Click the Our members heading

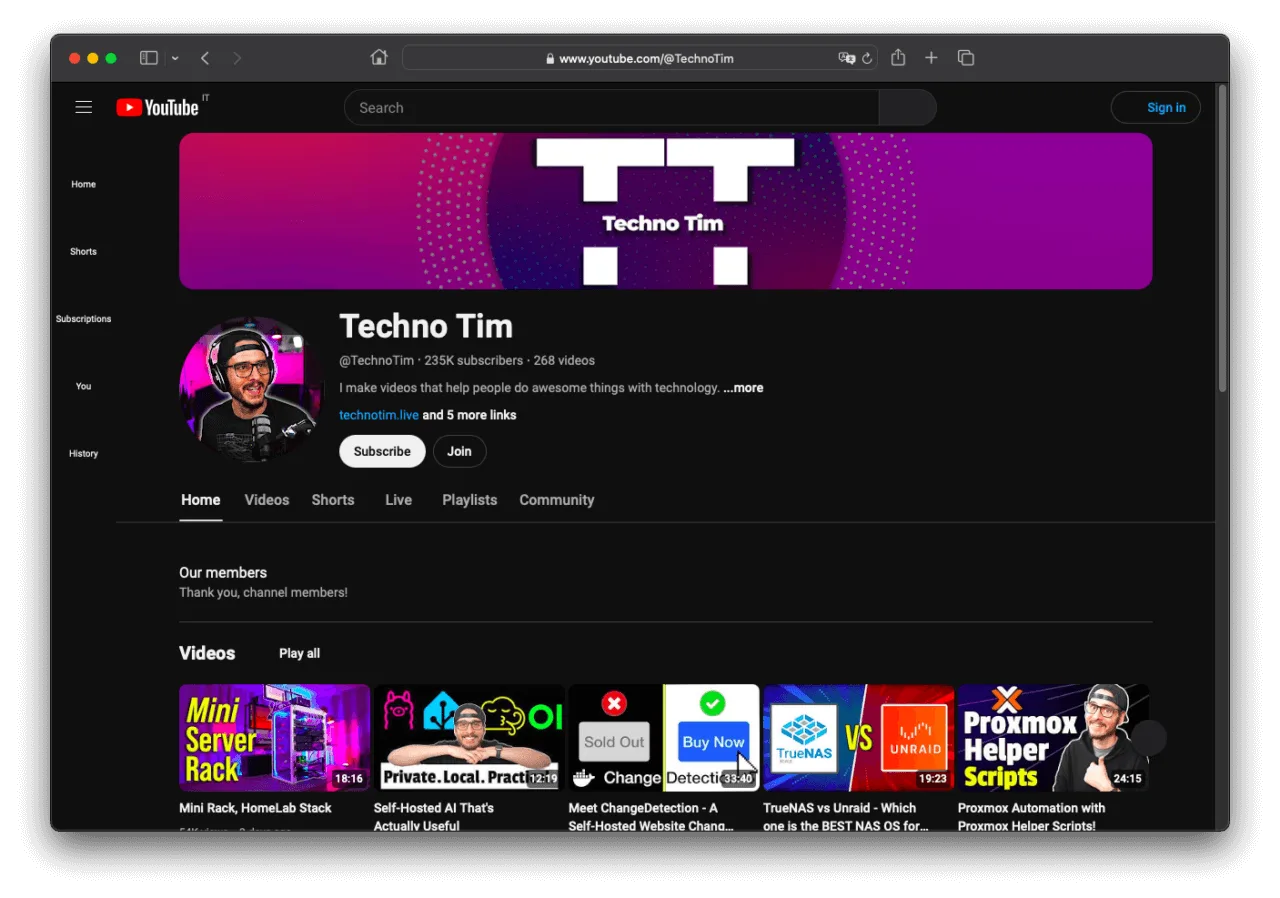pos(223,573)
